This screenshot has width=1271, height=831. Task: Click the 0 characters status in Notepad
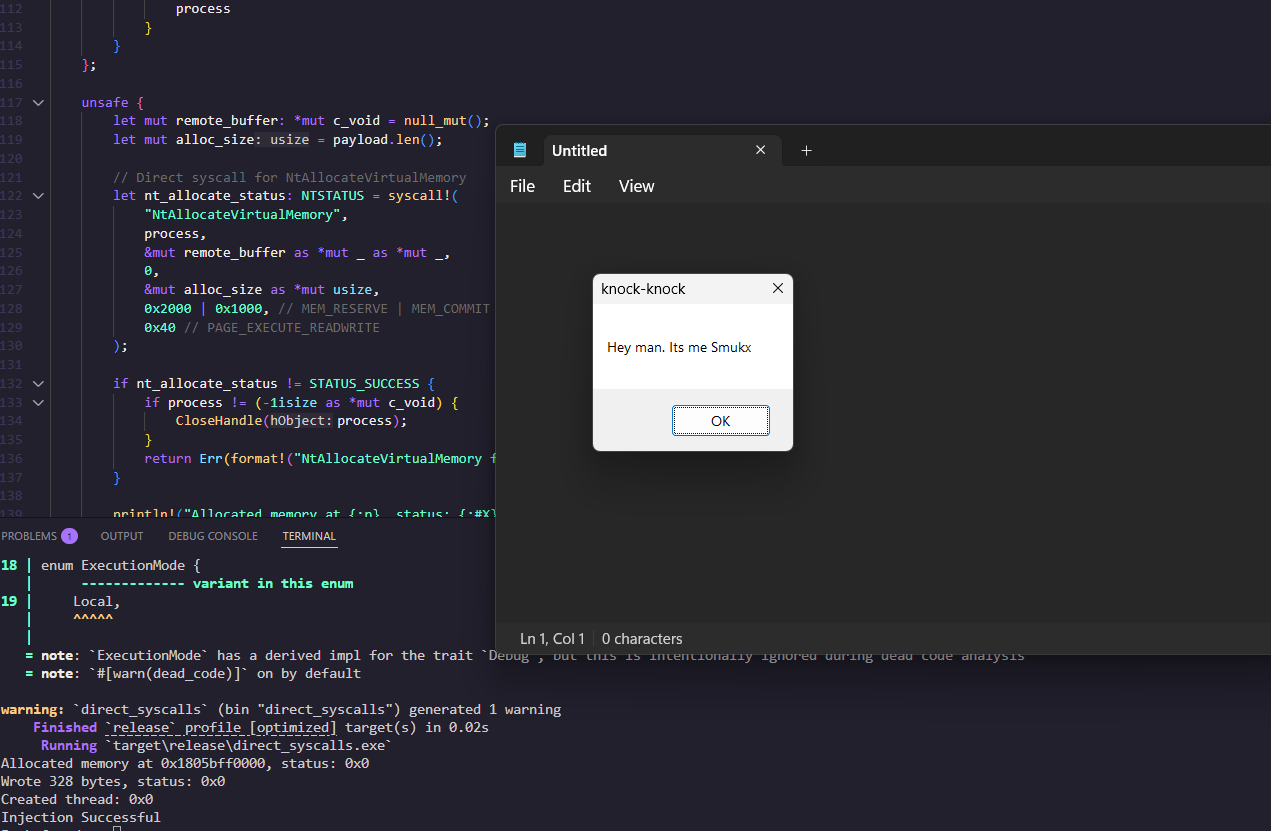tap(642, 638)
